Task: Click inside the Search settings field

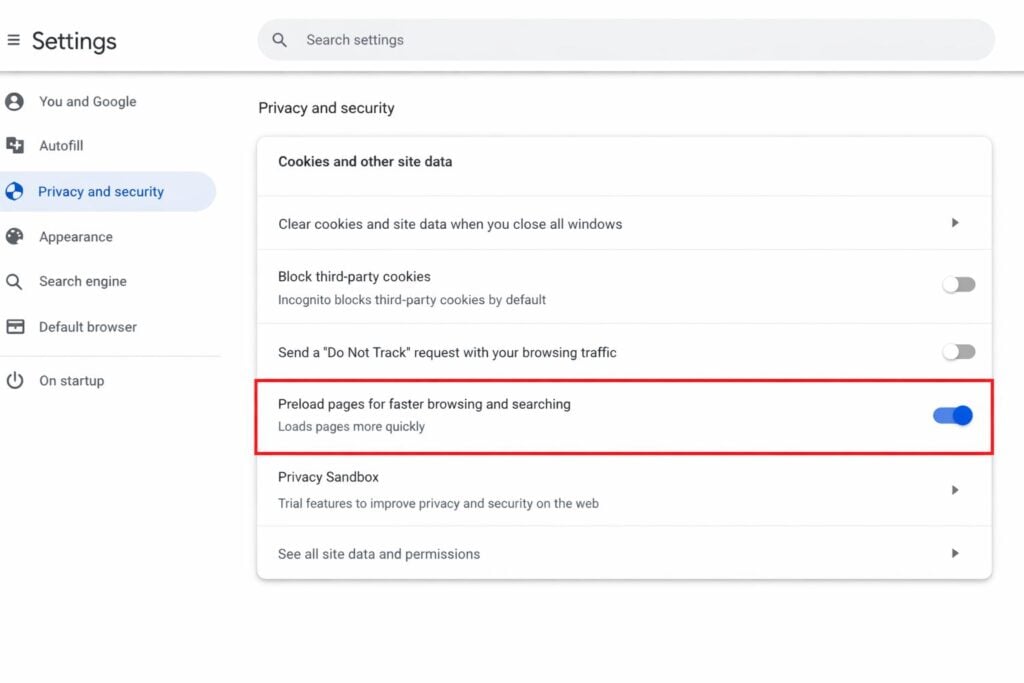Action: point(600,40)
